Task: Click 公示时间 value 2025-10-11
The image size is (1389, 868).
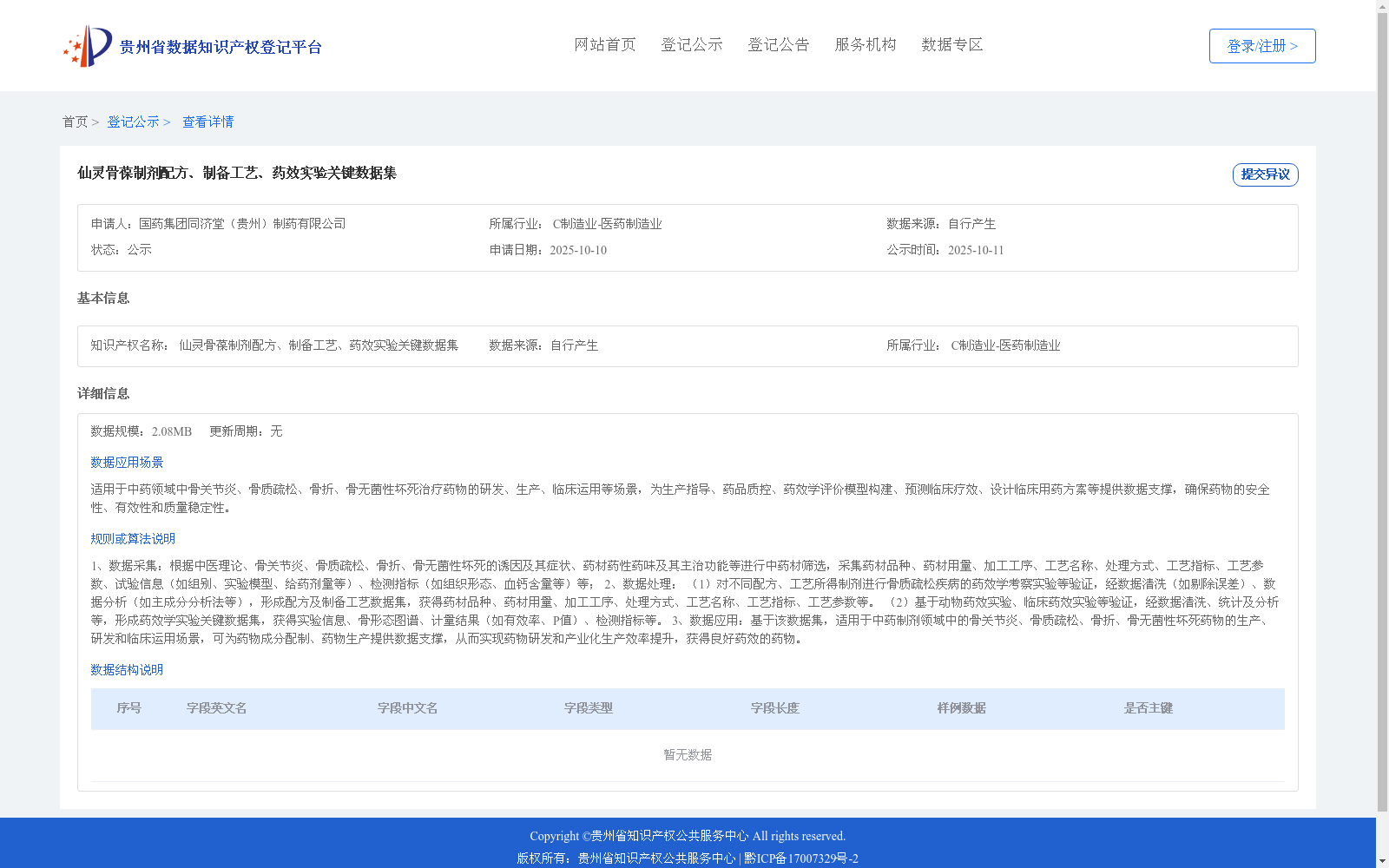Action: pos(976,250)
